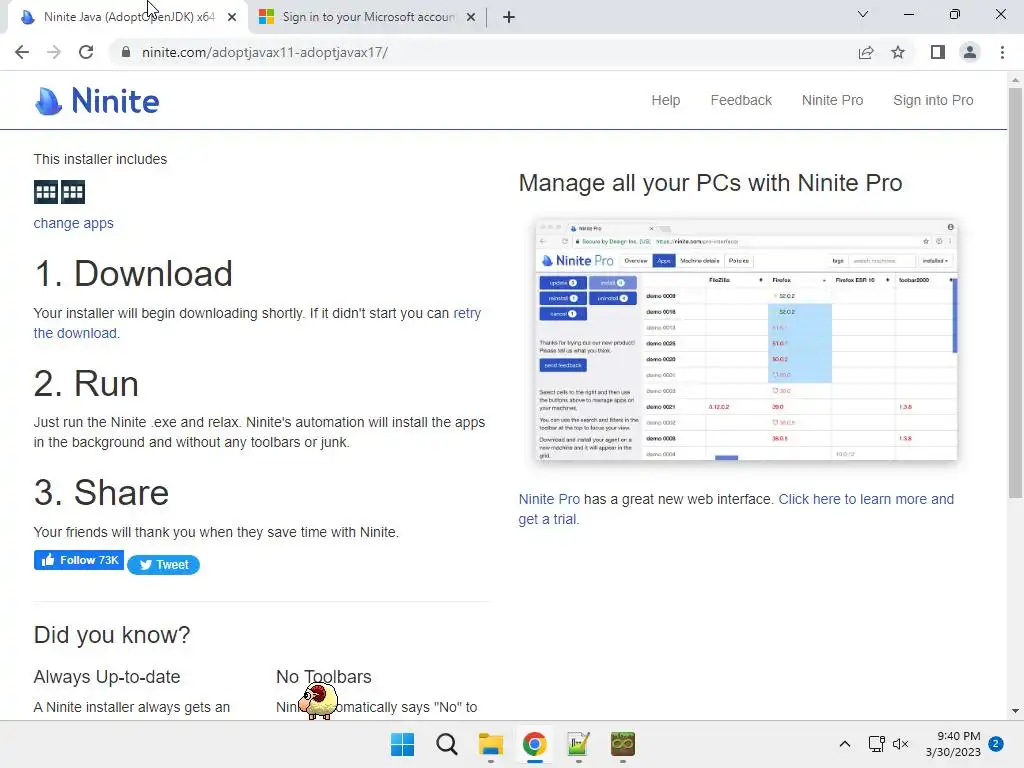Click the muted volume tray icon
This screenshot has width=1024, height=768.
901,744
